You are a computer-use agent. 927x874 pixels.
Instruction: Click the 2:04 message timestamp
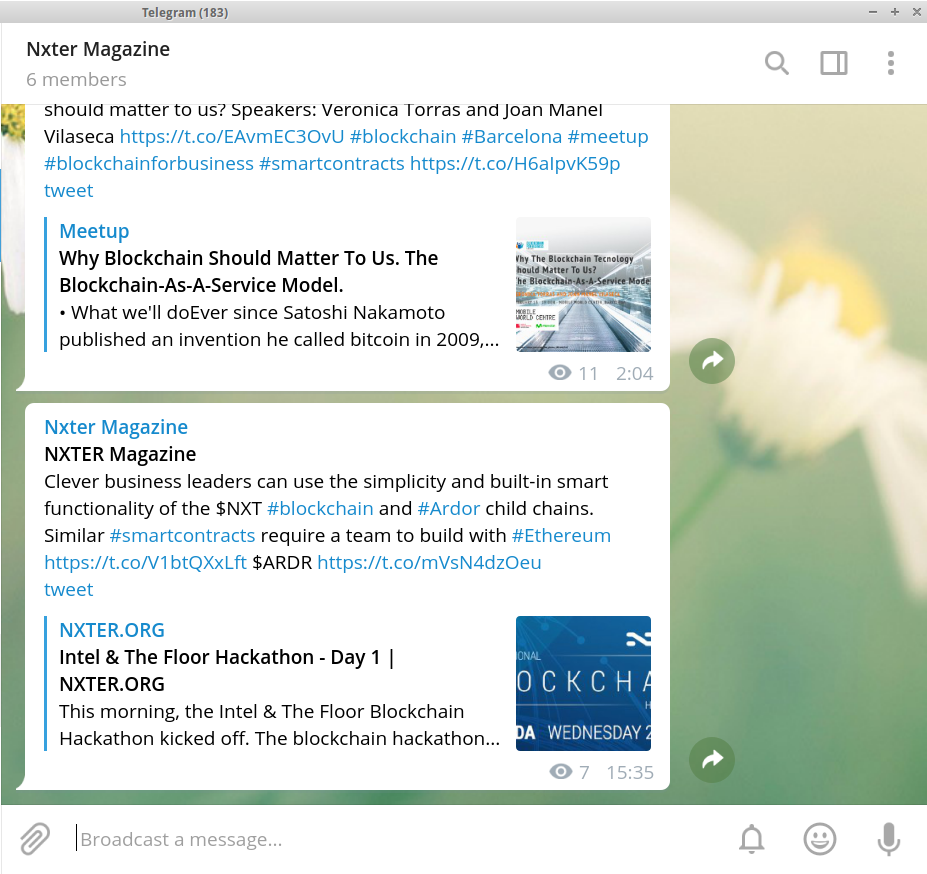pyautogui.click(x=634, y=374)
